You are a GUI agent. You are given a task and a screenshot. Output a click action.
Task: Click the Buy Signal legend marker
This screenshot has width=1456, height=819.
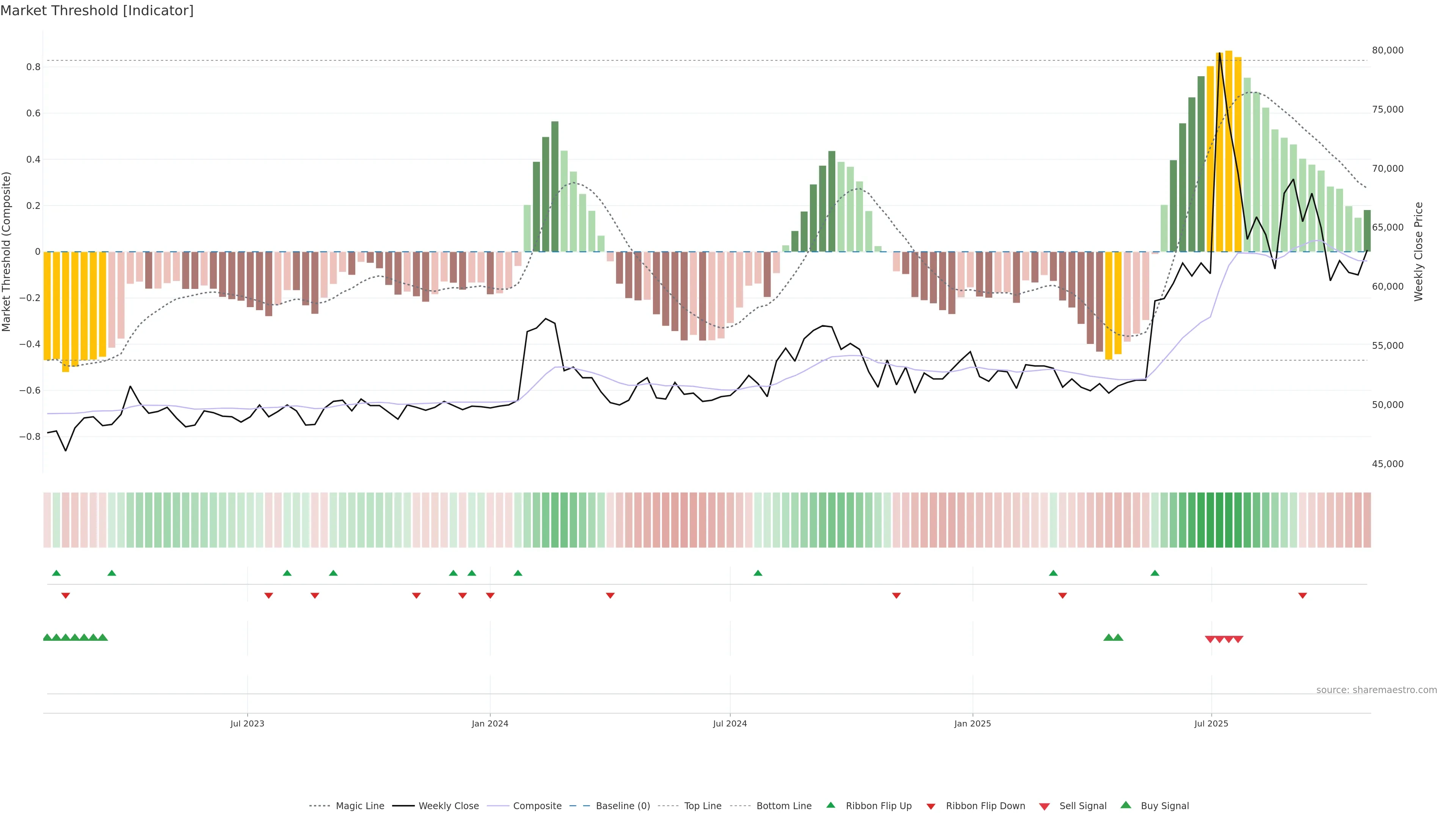[x=1126, y=805]
